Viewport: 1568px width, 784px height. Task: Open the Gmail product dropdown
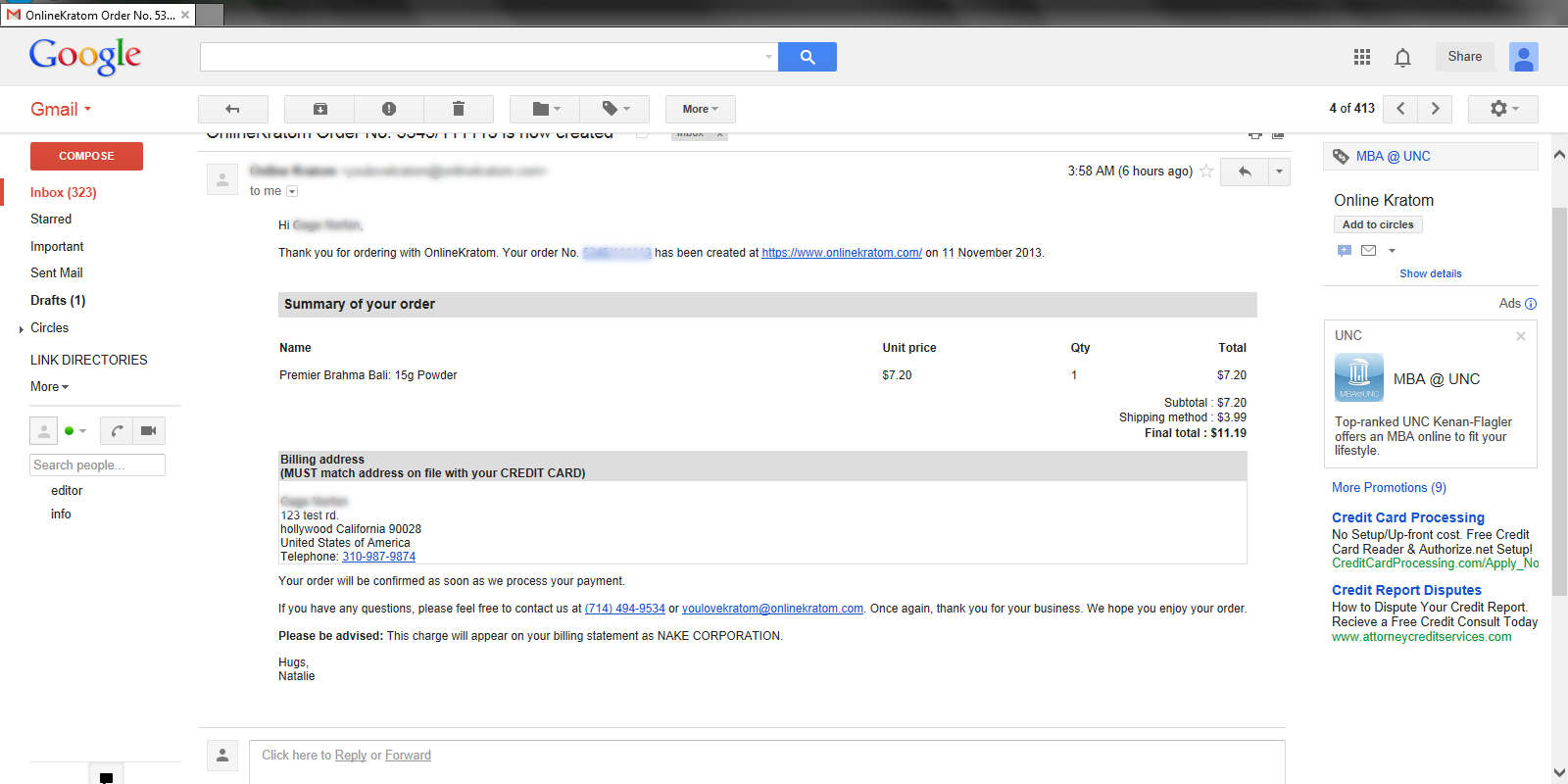tap(61, 110)
